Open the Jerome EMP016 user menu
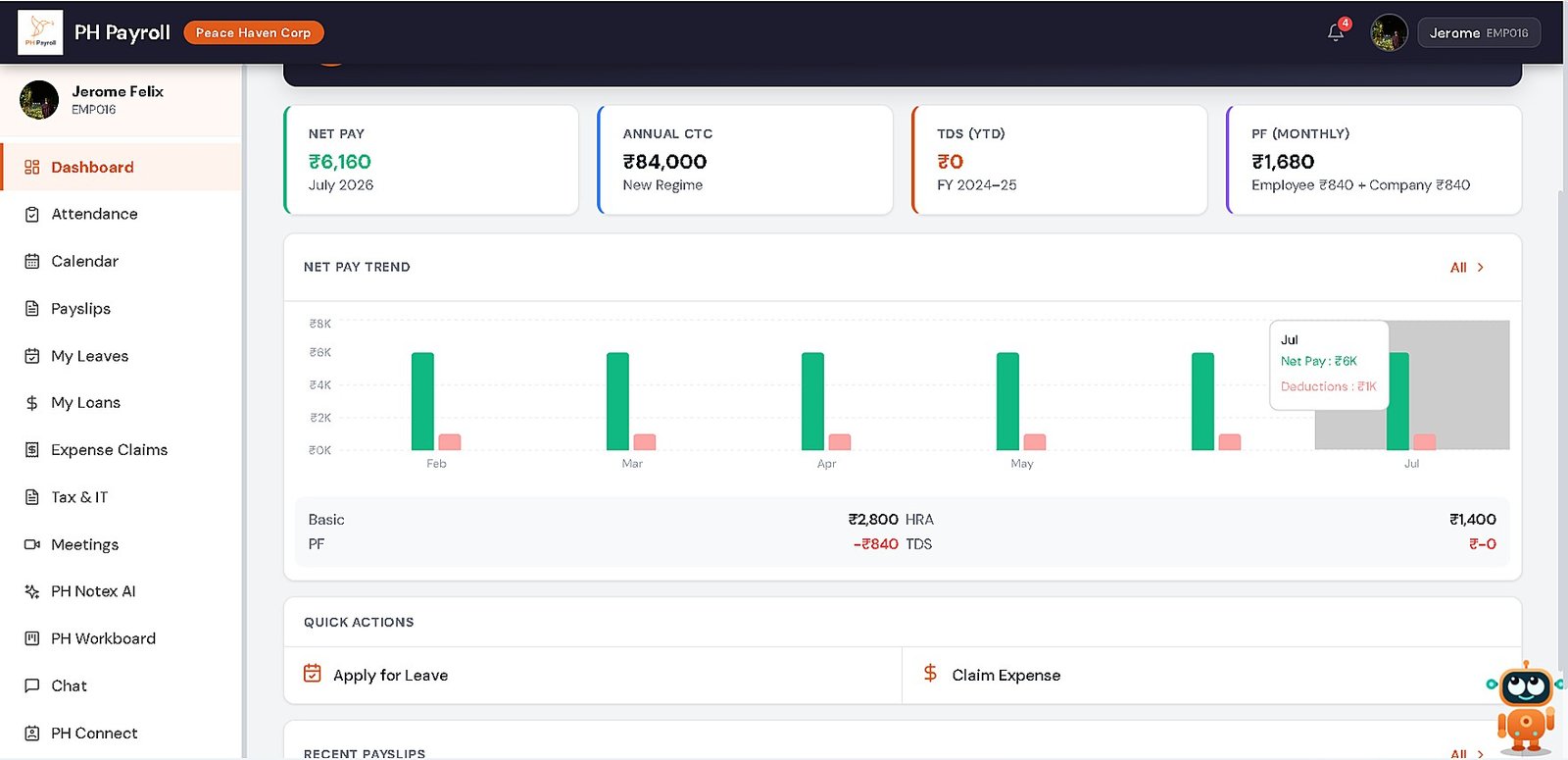The width and height of the screenshot is (1568, 760). 1478,32
